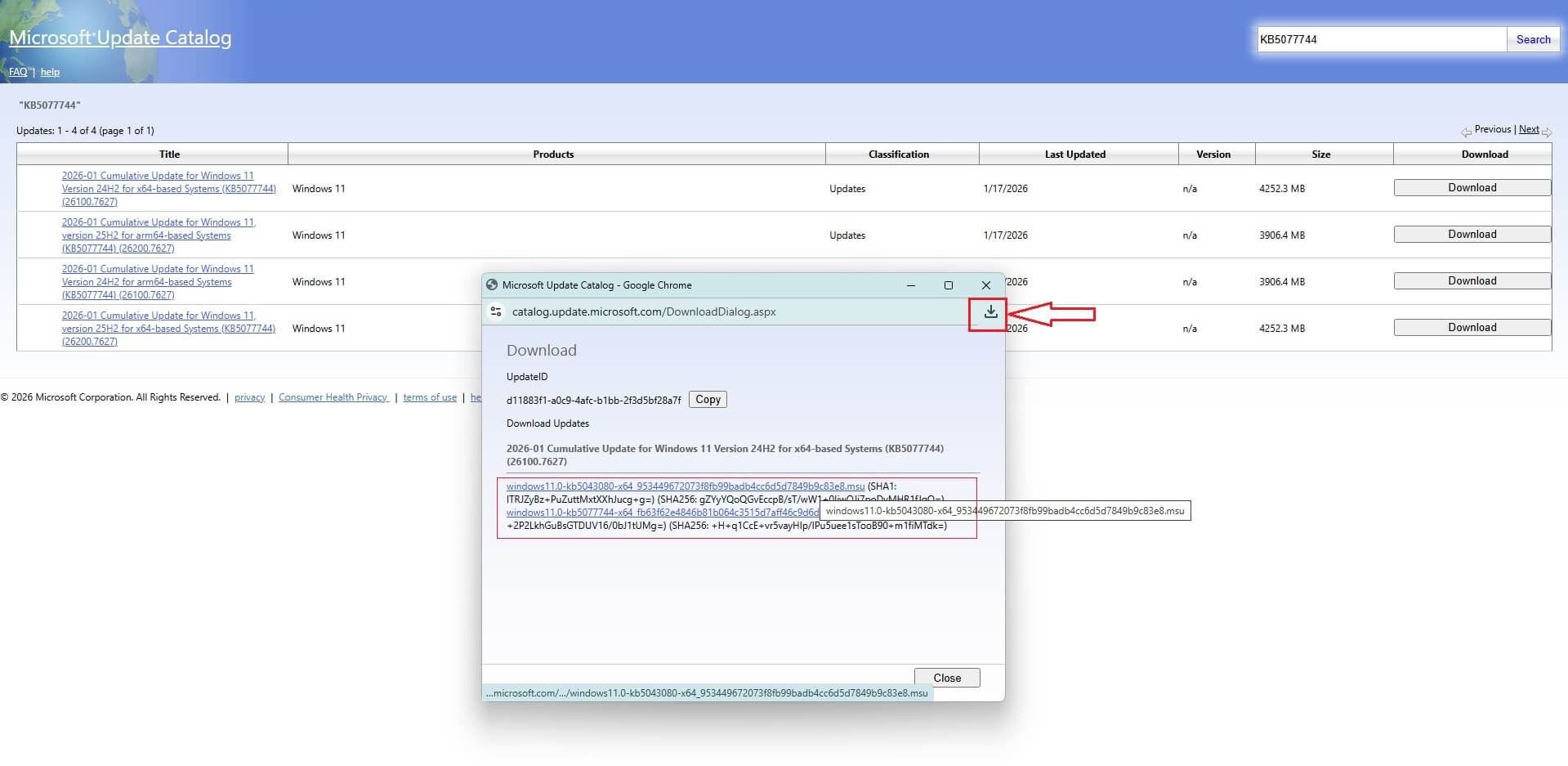Click Chrome logo in popup title bar

pyautogui.click(x=492, y=285)
